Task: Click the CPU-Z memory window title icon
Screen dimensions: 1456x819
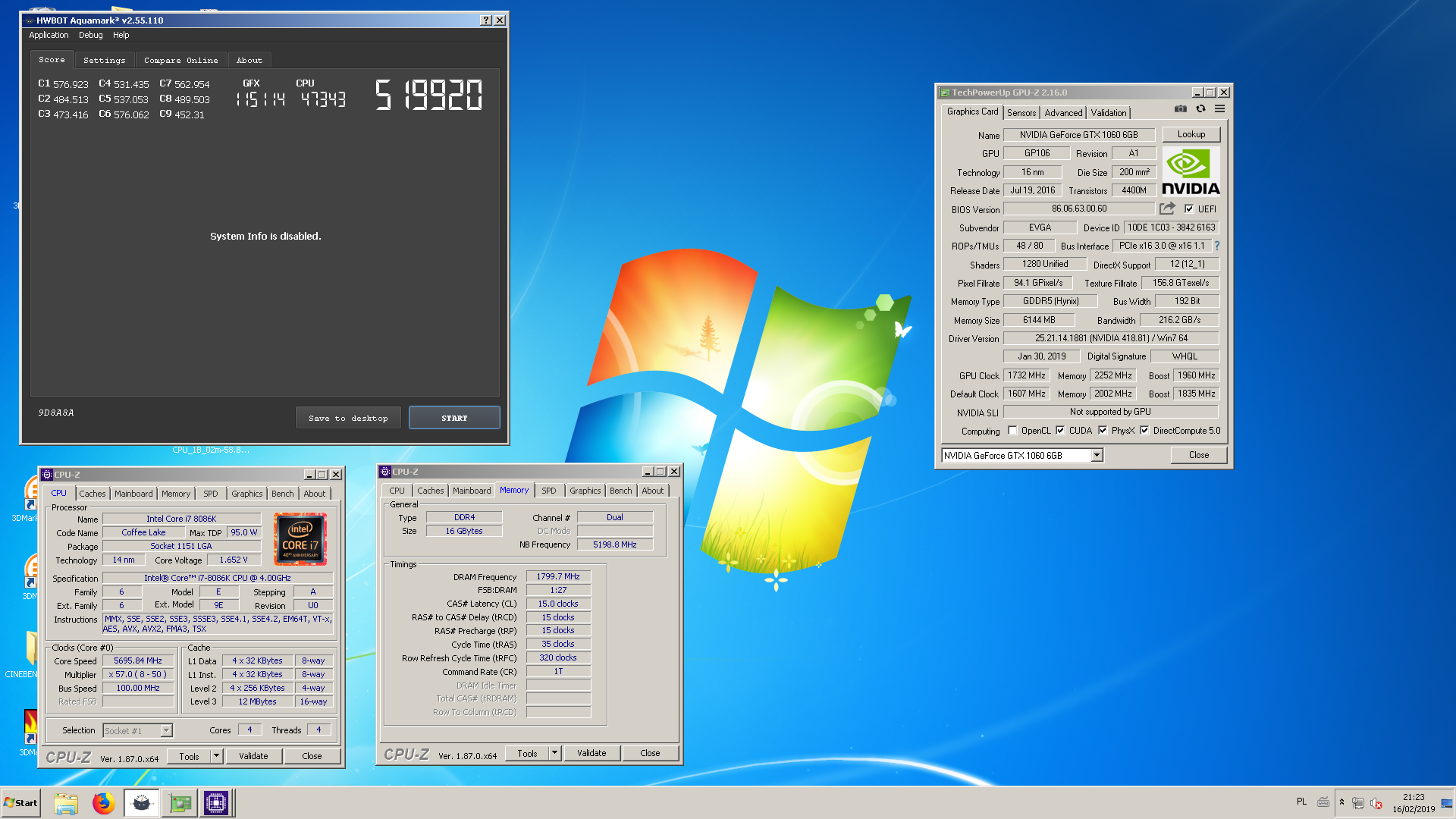Action: pyautogui.click(x=385, y=472)
